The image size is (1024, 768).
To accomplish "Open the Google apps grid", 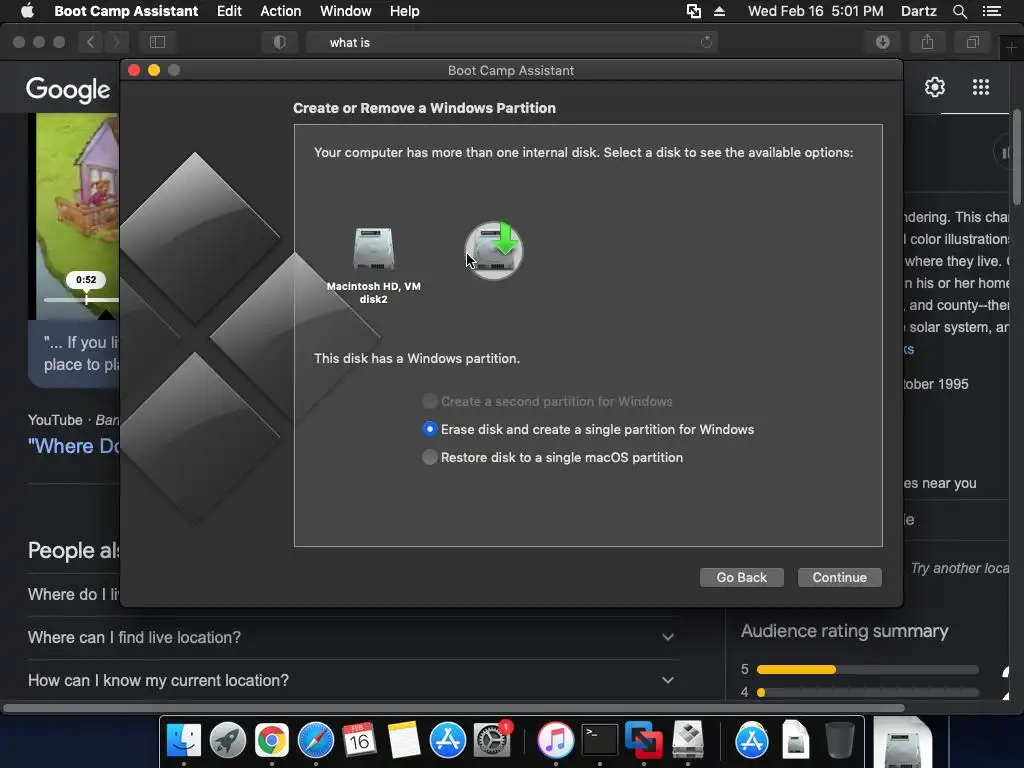I will coord(981,87).
